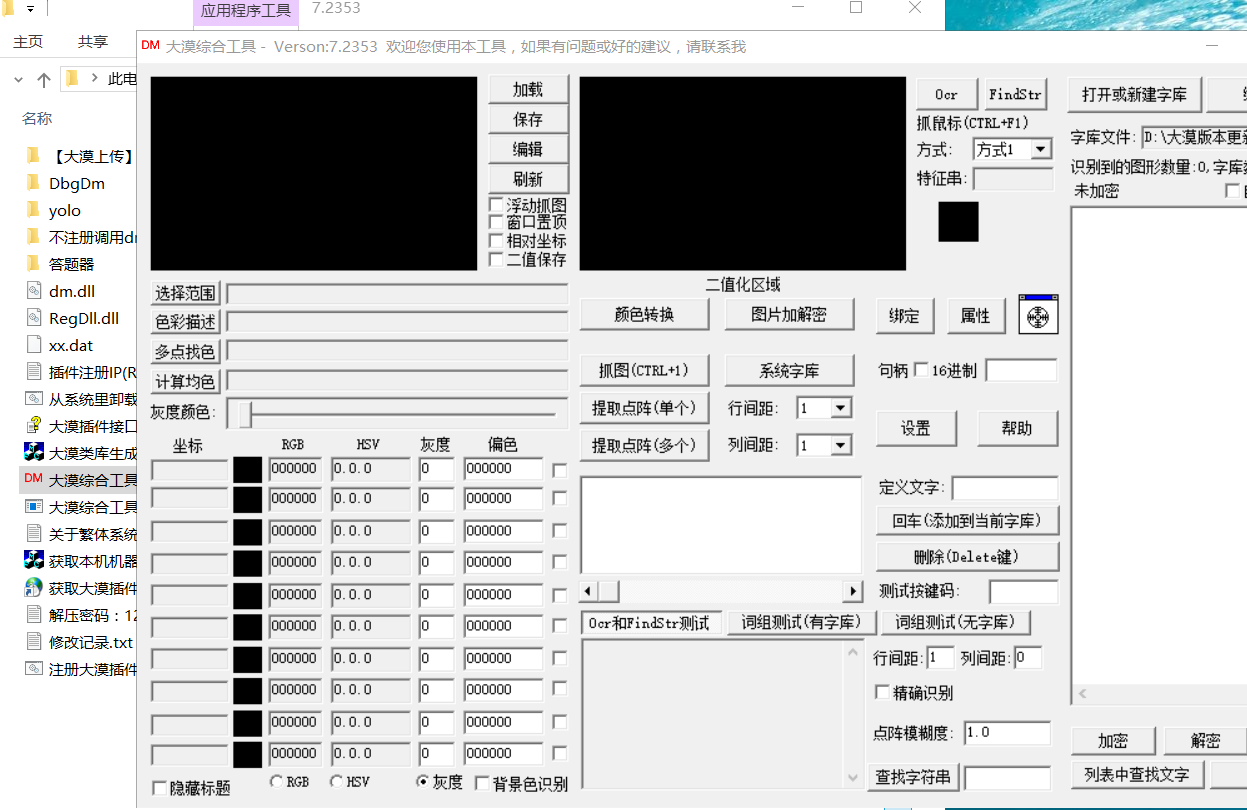
Task: Click the black color swatch below 特征串
Action: click(x=958, y=221)
